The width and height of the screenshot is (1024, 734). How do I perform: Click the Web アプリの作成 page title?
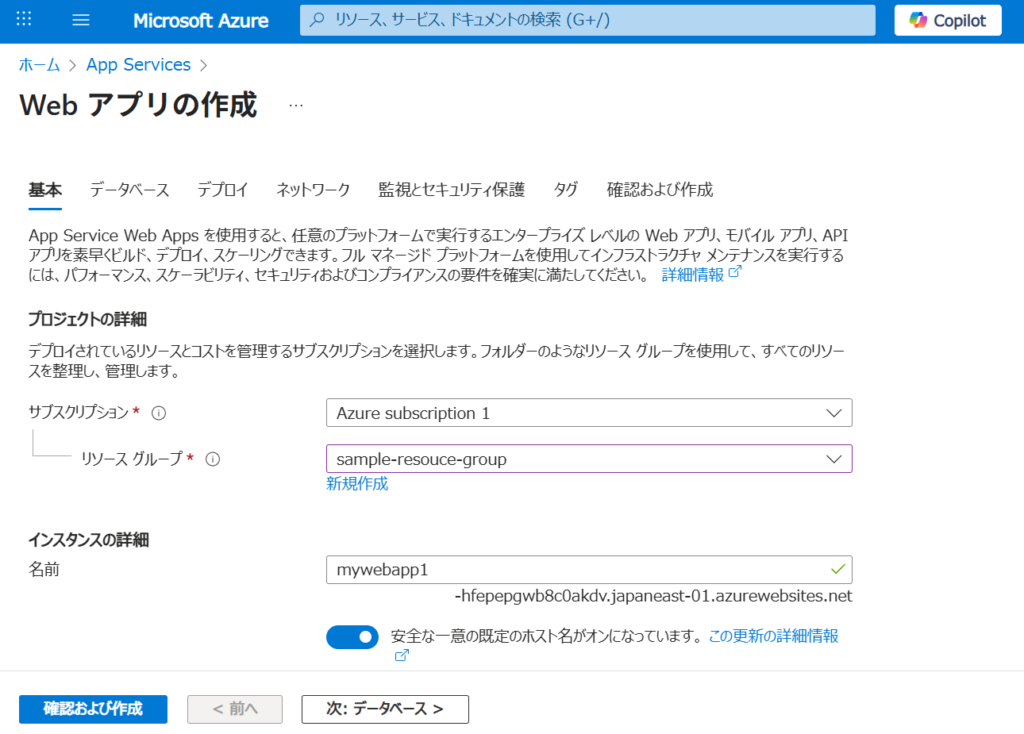(138, 105)
